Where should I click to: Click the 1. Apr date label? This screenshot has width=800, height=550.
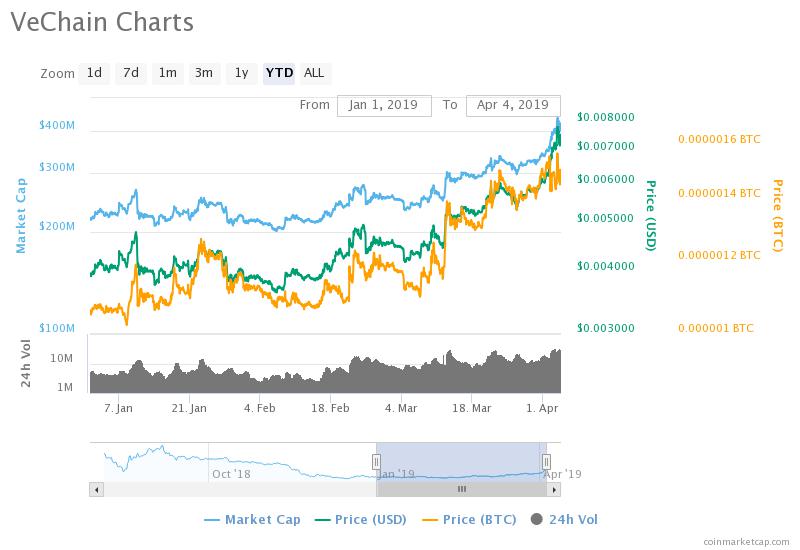(542, 408)
